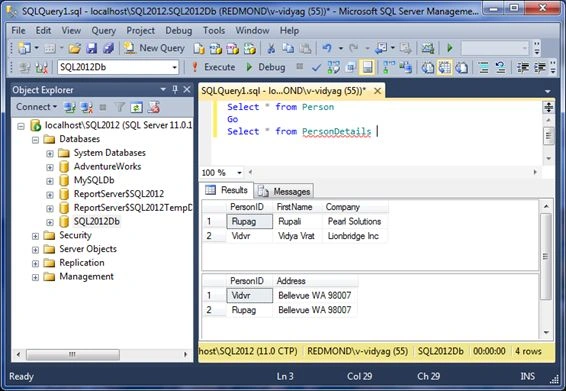The width and height of the screenshot is (566, 391).
Task: Select the Lionbridge Inc cell
Action: (354, 236)
